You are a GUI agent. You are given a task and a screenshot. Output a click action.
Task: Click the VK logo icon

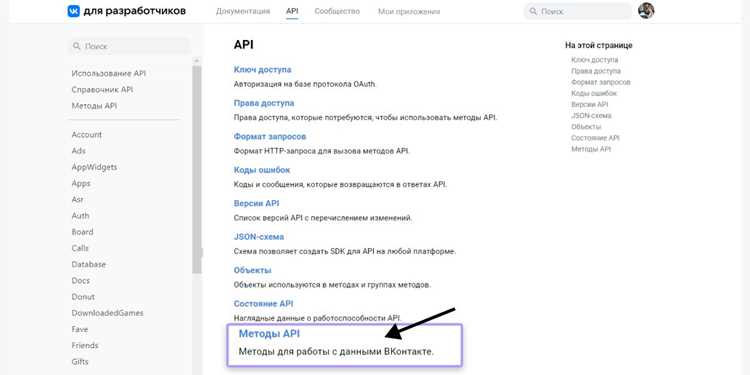(73, 11)
